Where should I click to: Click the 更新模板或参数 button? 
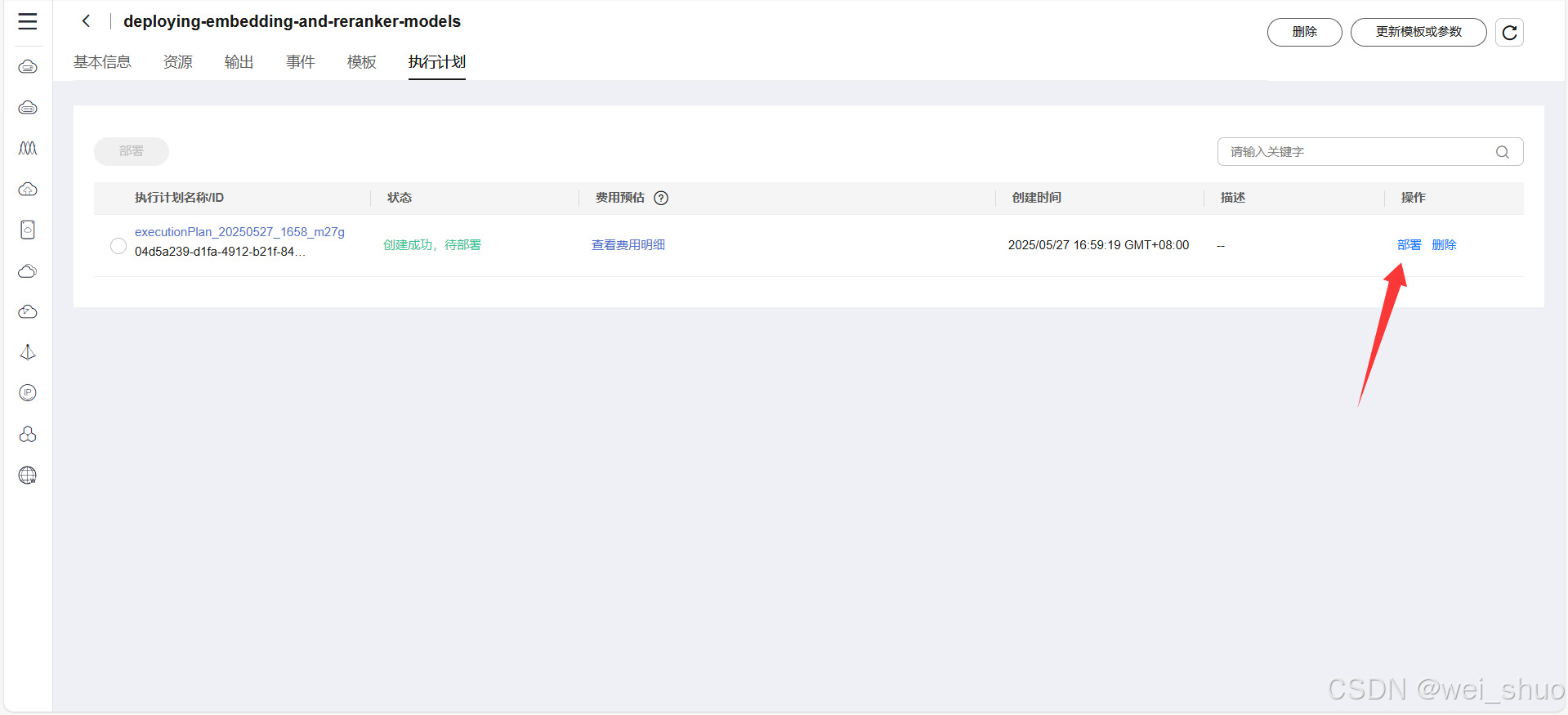tap(1418, 32)
